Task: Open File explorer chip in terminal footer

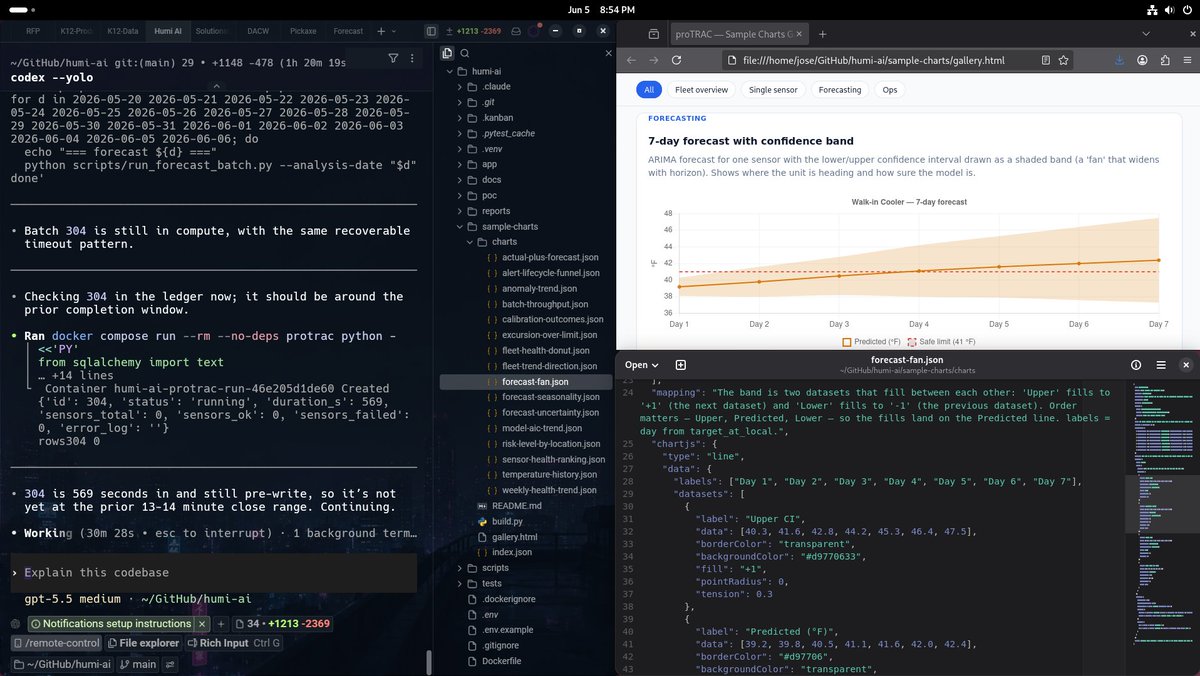Action: (x=143, y=643)
